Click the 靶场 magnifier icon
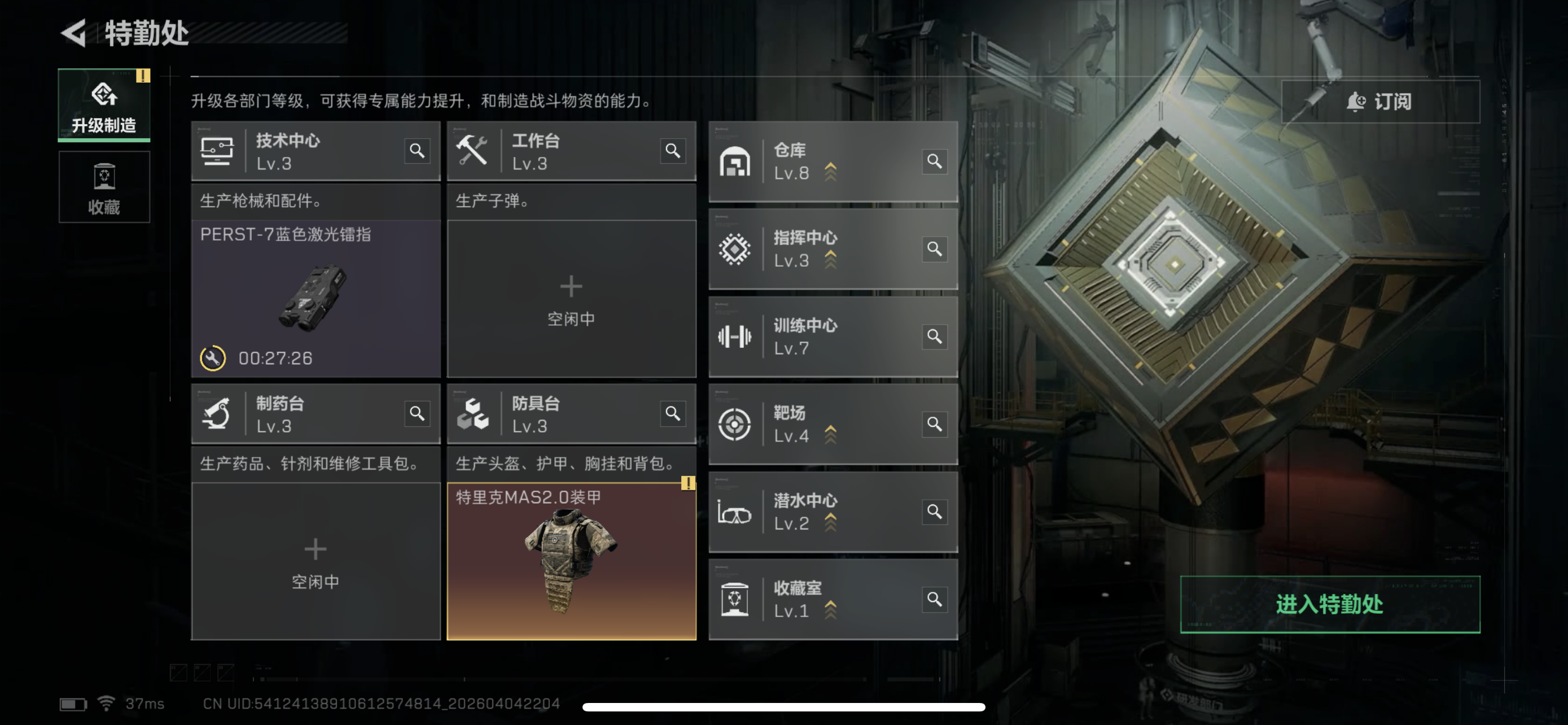This screenshot has height=725, width=1568. pos(934,424)
